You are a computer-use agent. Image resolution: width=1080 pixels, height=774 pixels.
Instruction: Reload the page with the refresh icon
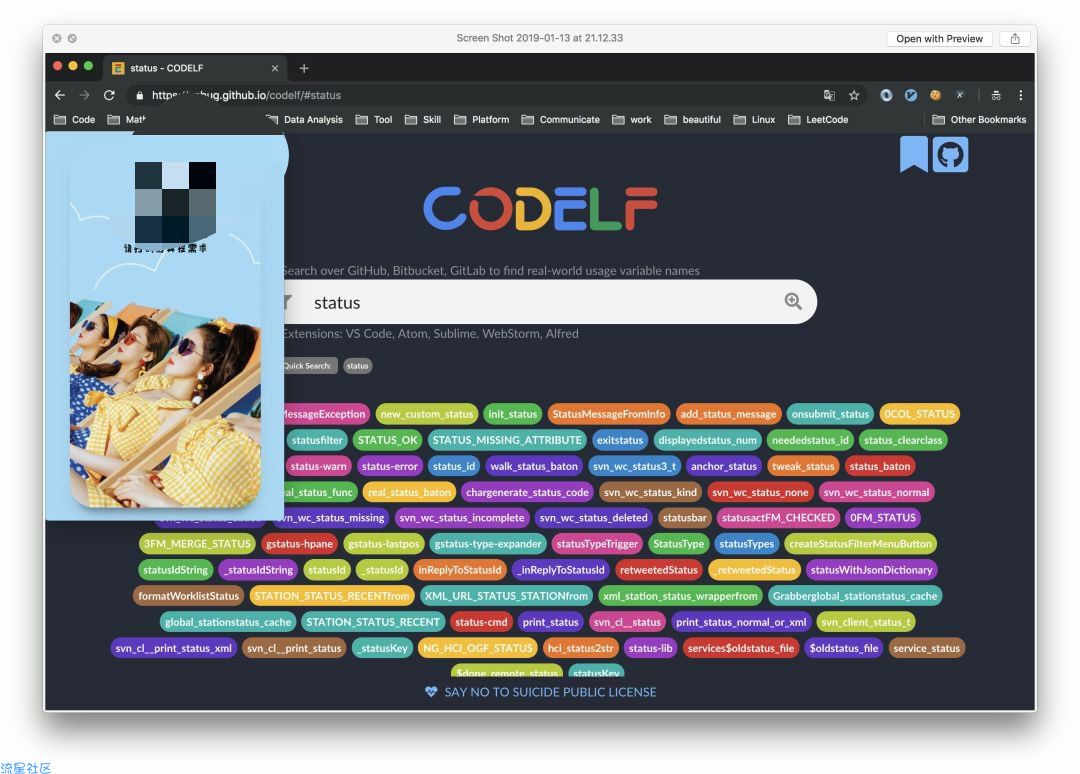pos(109,95)
